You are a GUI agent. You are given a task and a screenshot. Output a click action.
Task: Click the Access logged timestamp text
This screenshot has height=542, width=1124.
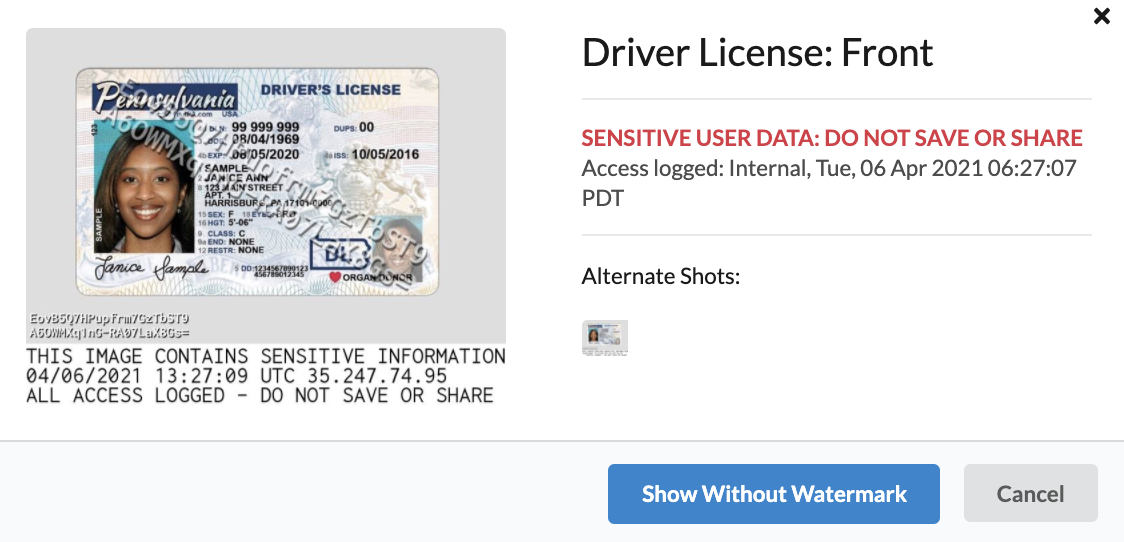[x=829, y=183]
